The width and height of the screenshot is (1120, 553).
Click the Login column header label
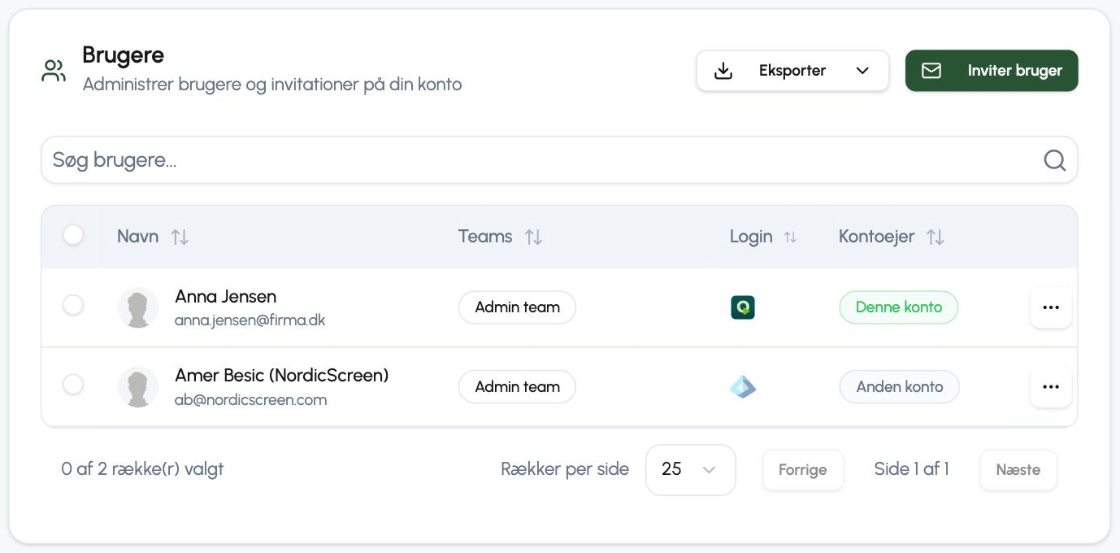point(751,237)
